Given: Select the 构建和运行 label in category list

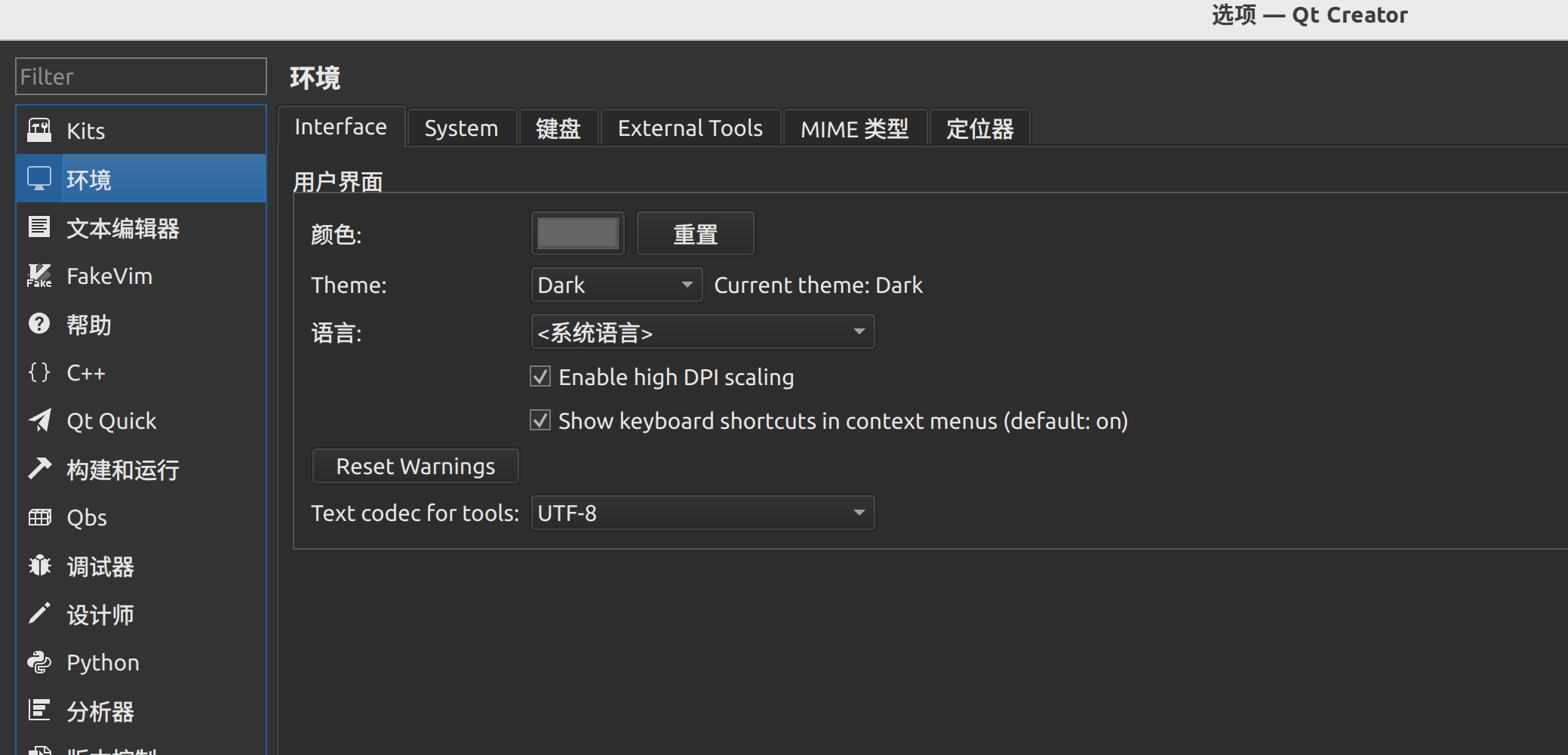Looking at the screenshot, I should point(123,470).
